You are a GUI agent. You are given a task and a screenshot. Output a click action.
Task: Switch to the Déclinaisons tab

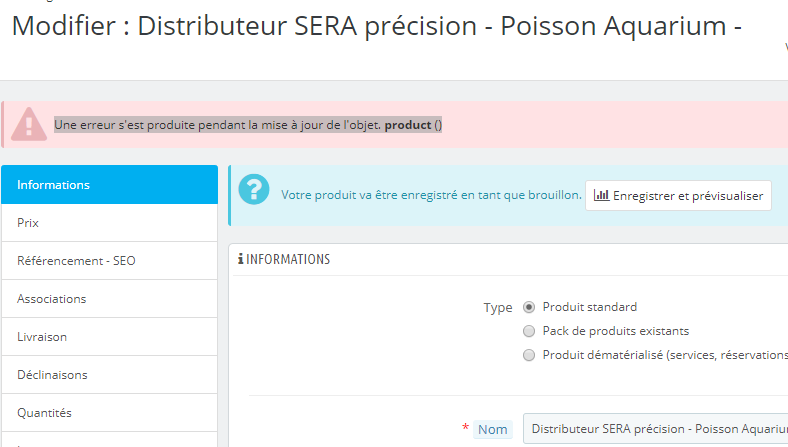[109, 375]
